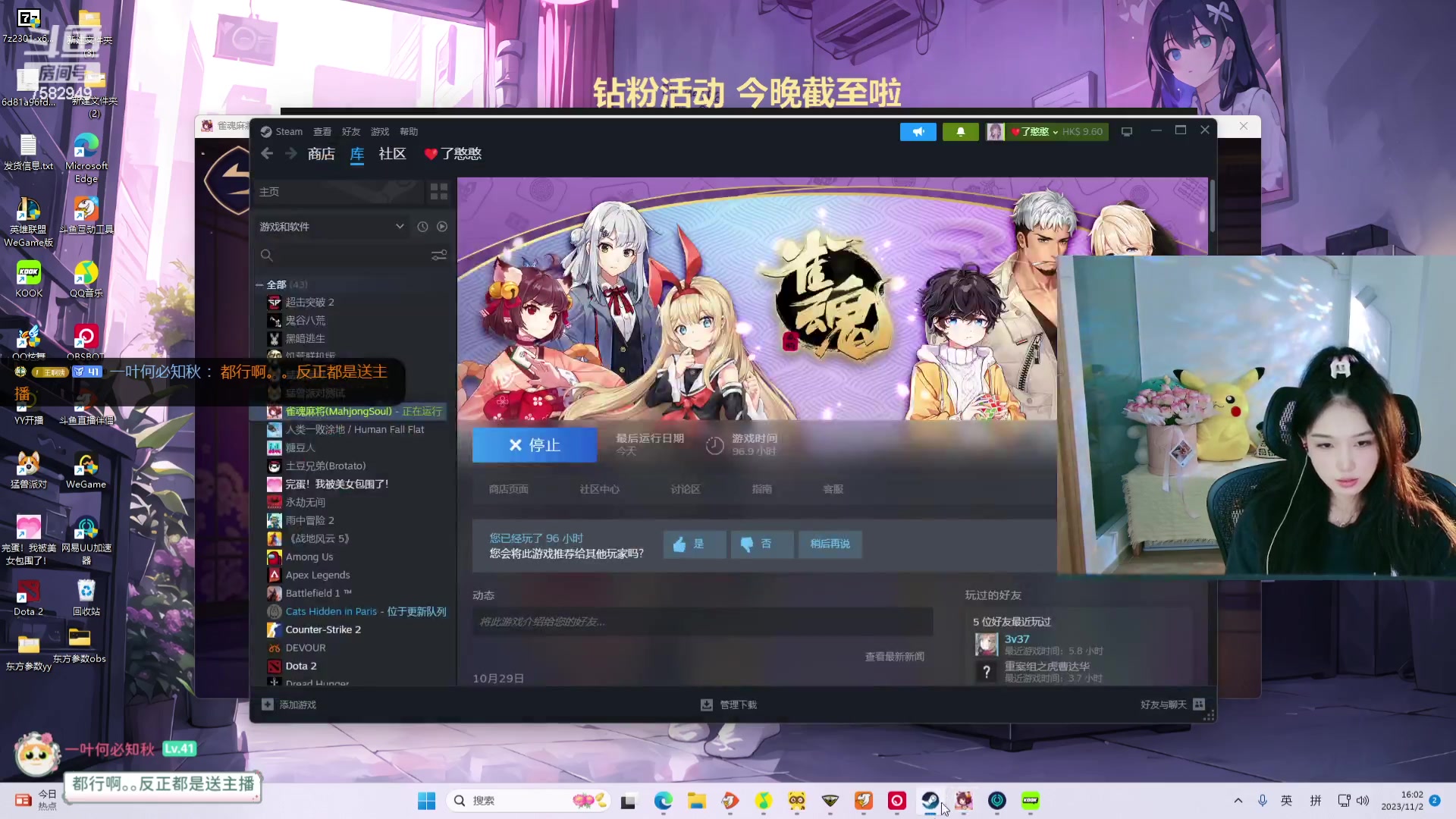
Task: Open 指南 link
Action: coord(761,490)
